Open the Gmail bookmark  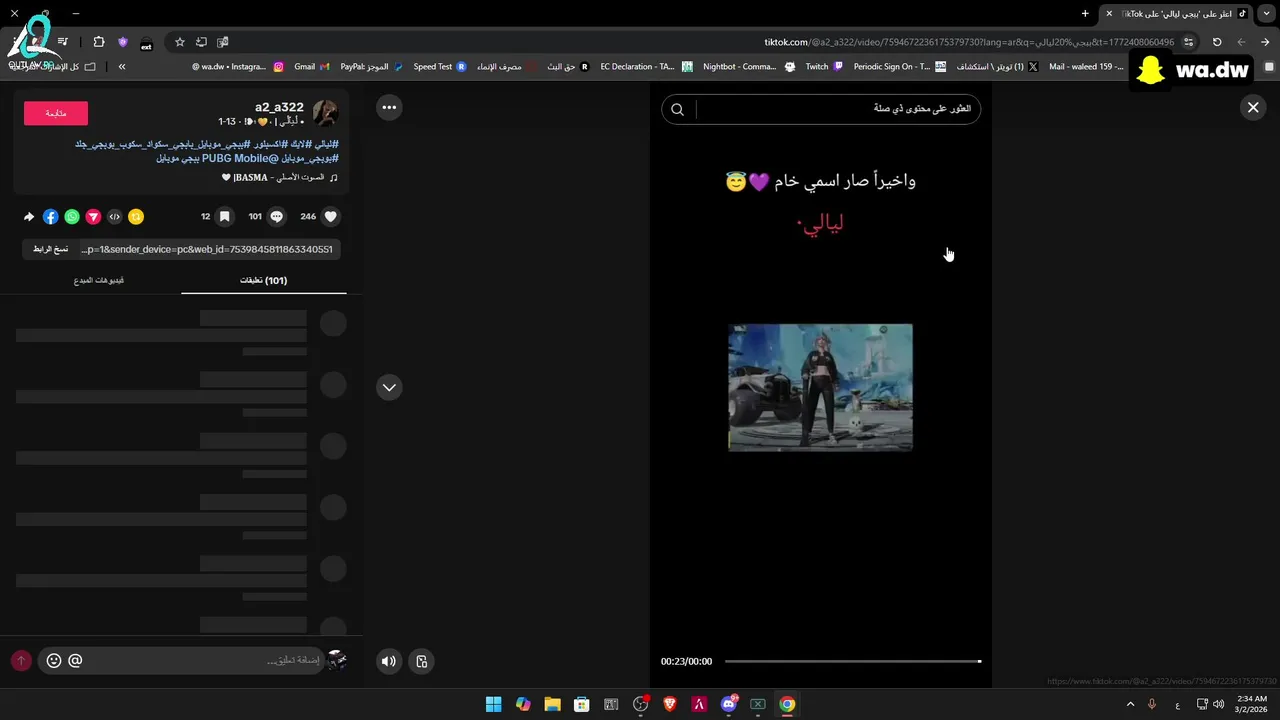click(311, 67)
